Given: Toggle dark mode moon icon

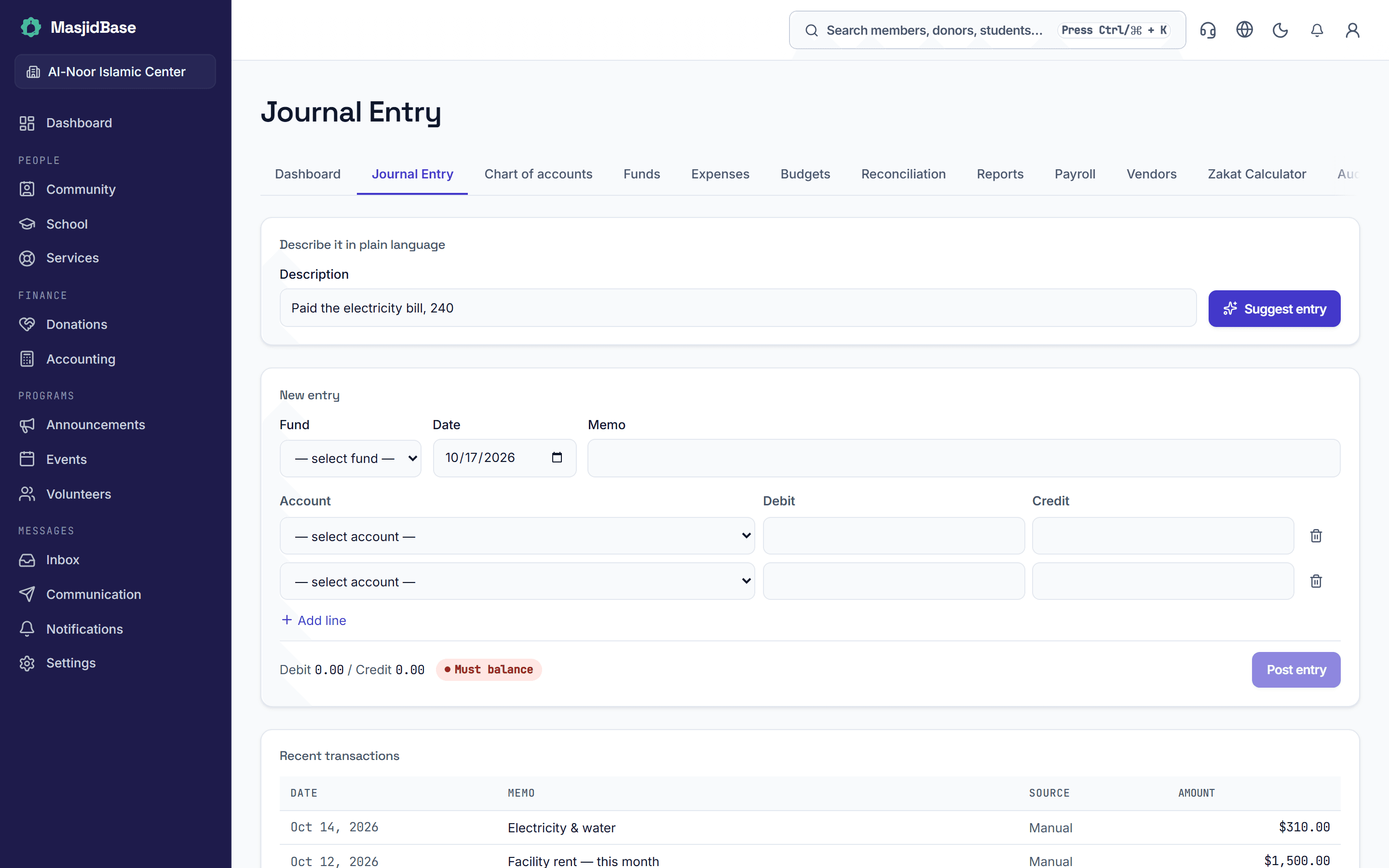Looking at the screenshot, I should (1280, 30).
